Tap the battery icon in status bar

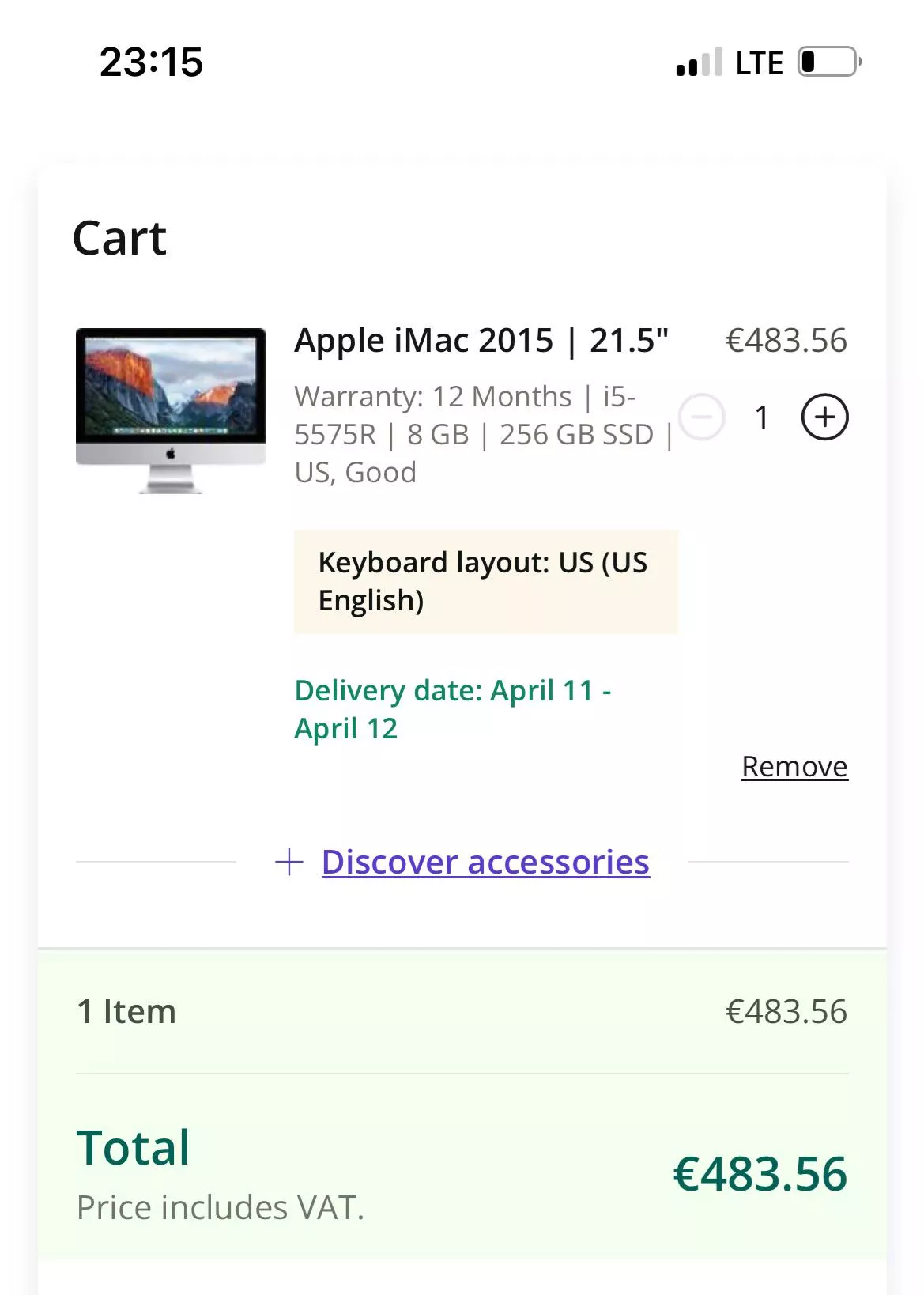pyautogui.click(x=829, y=62)
